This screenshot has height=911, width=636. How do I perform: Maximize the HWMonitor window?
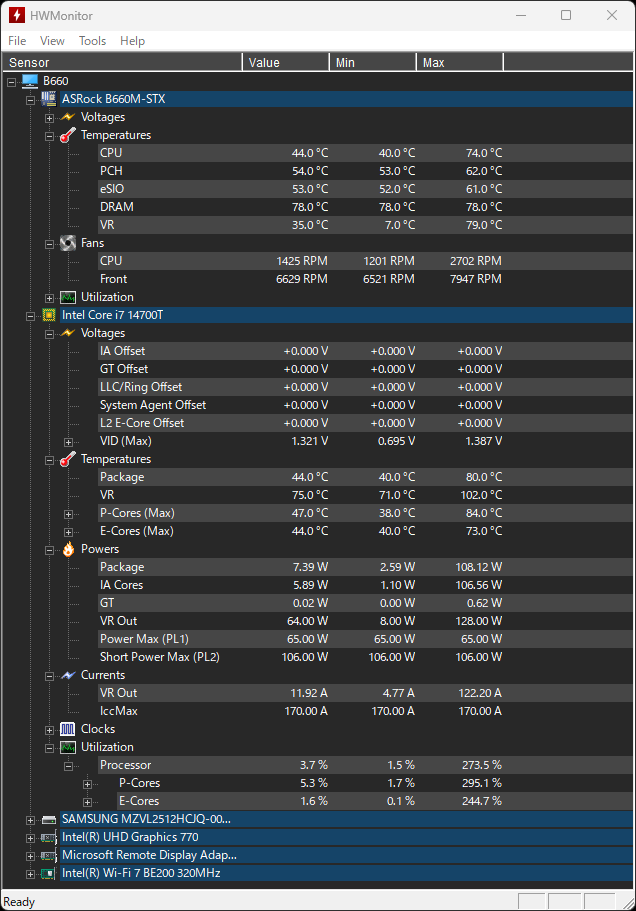566,15
